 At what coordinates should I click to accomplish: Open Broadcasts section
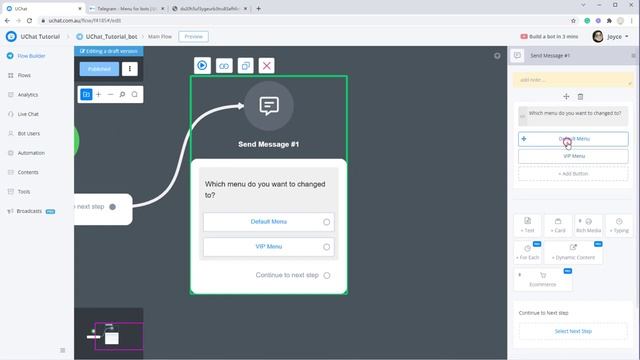[x=29, y=211]
